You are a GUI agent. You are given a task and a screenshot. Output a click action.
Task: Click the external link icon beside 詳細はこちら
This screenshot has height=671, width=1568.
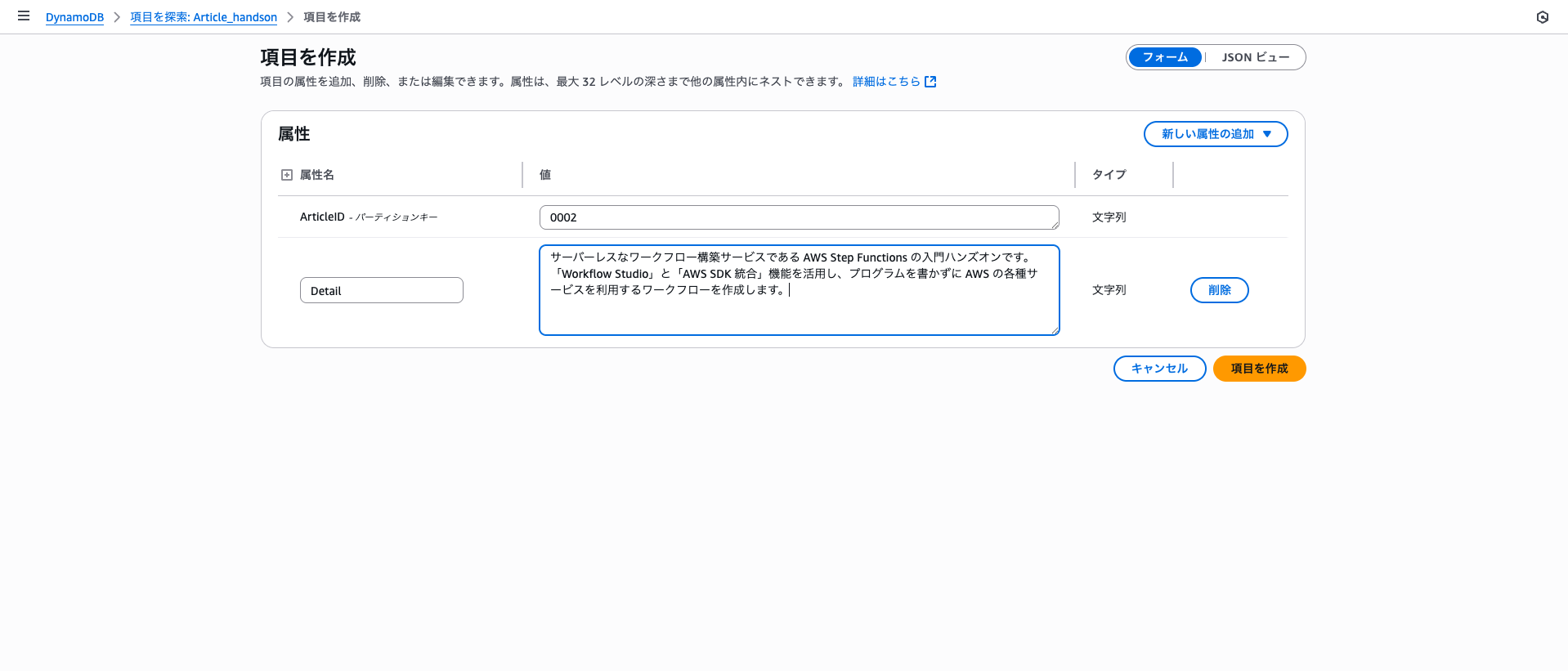[x=930, y=82]
